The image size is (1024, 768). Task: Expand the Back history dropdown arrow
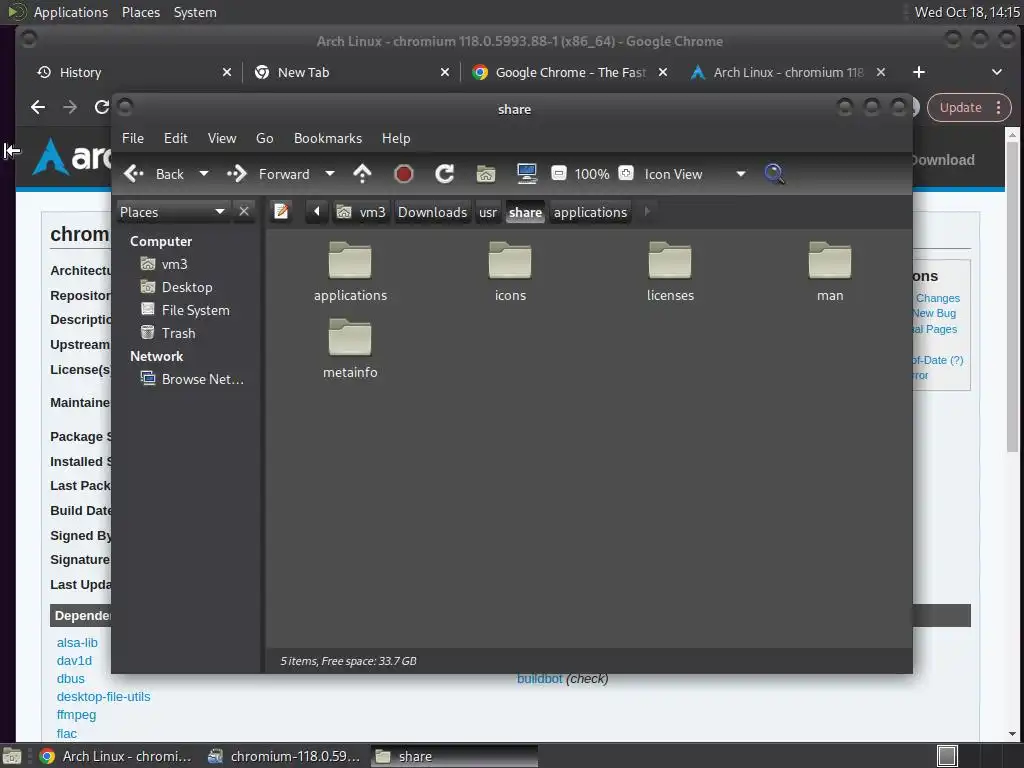pos(204,174)
